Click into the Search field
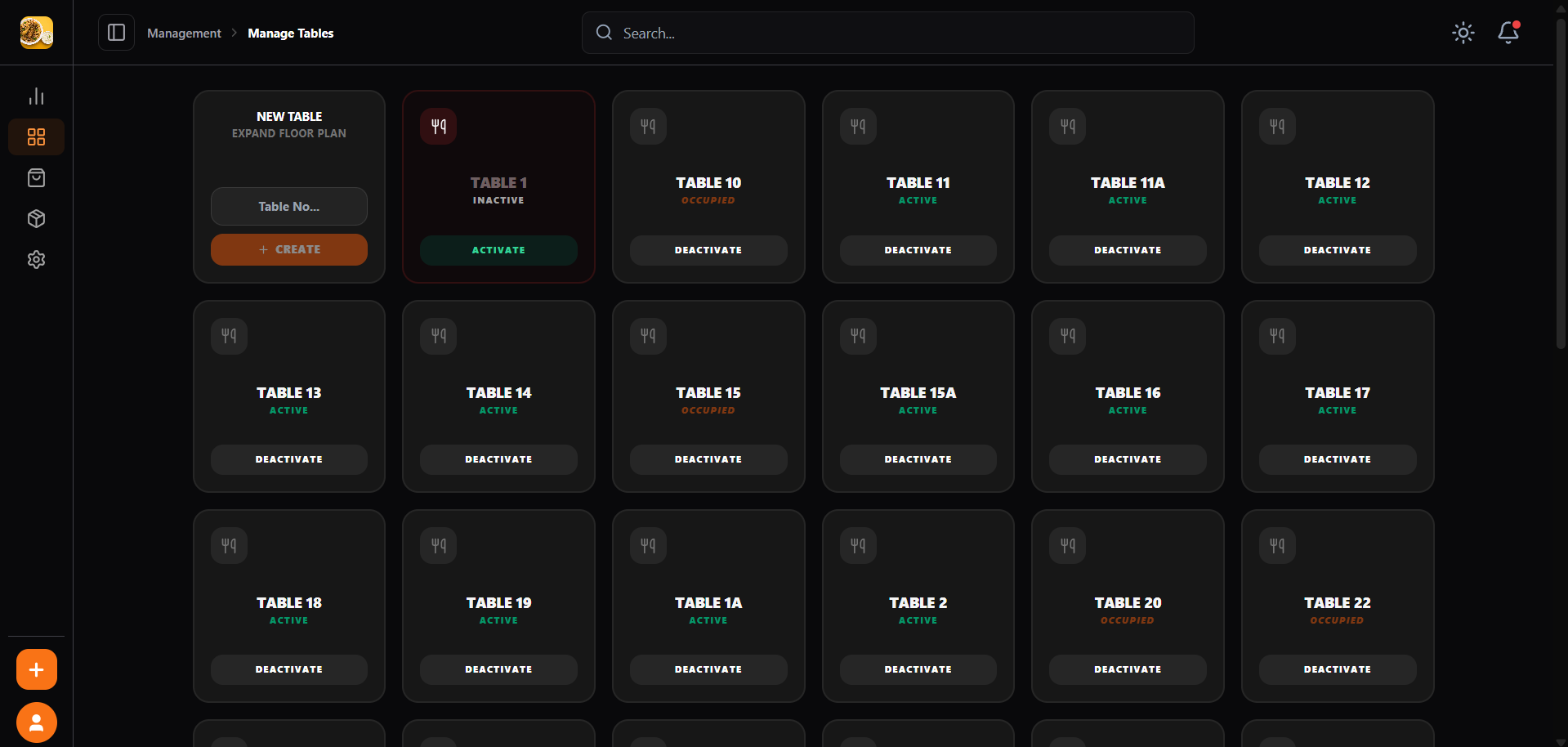1568x747 pixels. point(888,33)
